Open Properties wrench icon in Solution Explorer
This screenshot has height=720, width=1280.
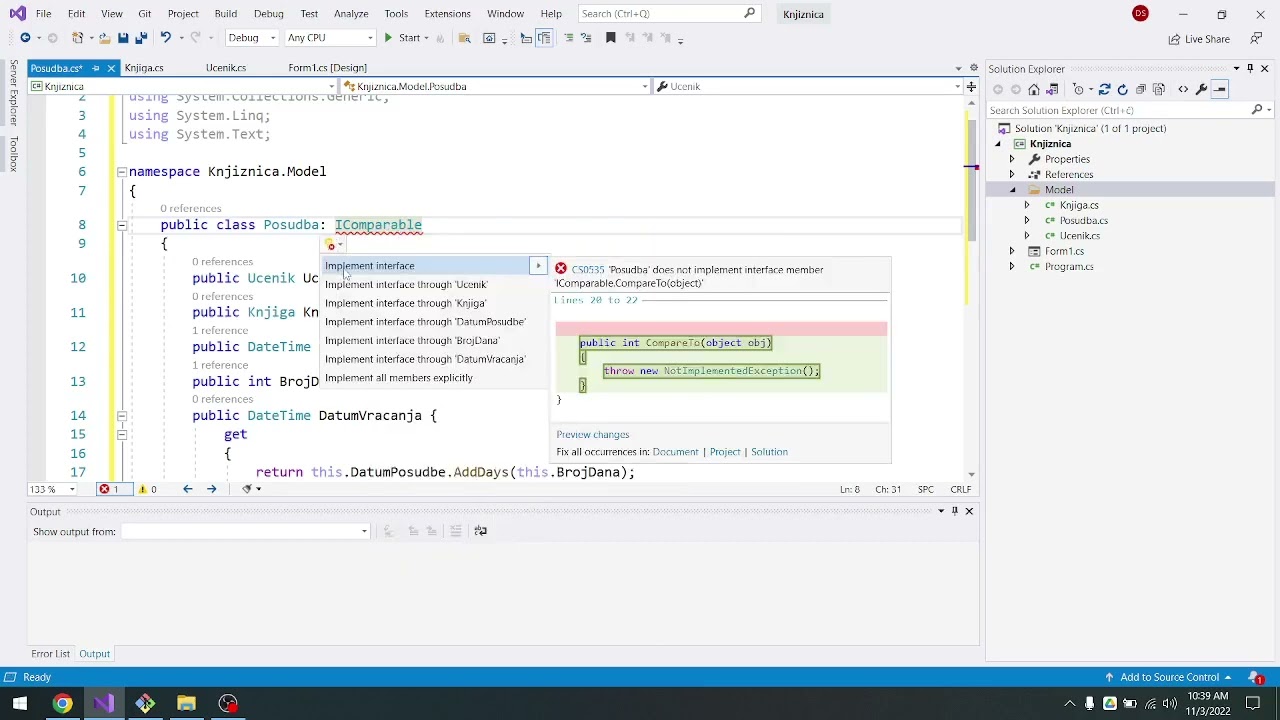(1201, 89)
